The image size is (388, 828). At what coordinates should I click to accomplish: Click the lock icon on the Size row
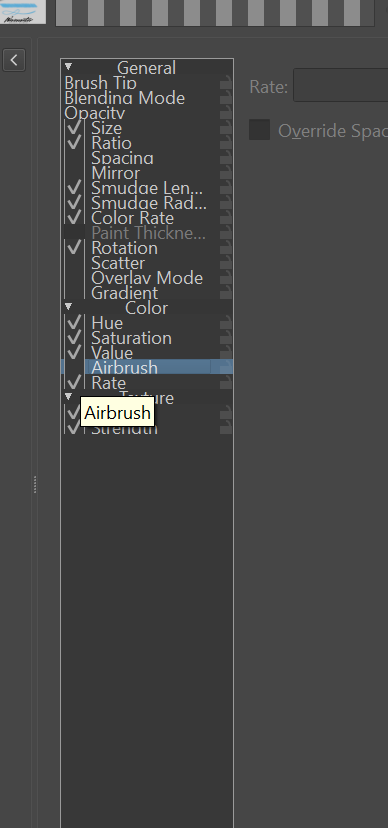tap(226, 128)
